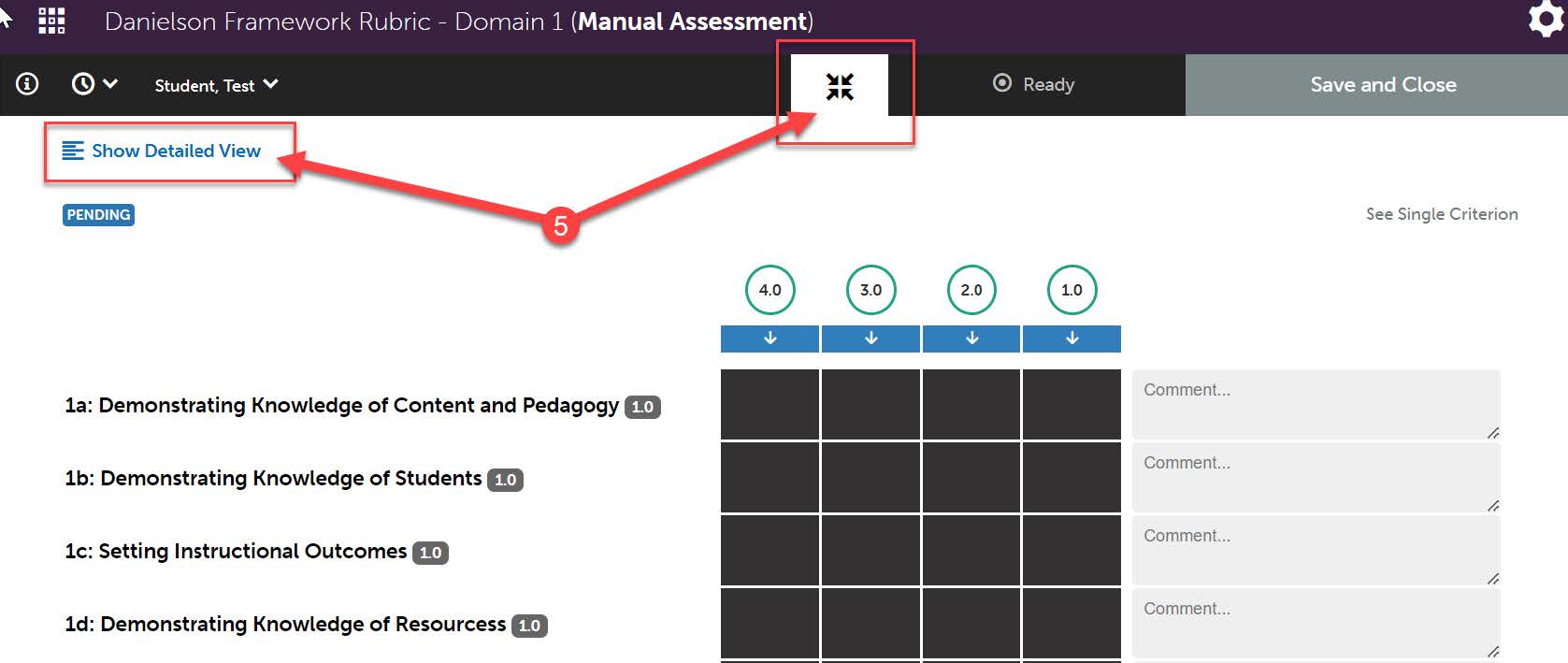The height and width of the screenshot is (663, 1568).
Task: Click Comment field for criterion 1b
Action: point(1316,477)
